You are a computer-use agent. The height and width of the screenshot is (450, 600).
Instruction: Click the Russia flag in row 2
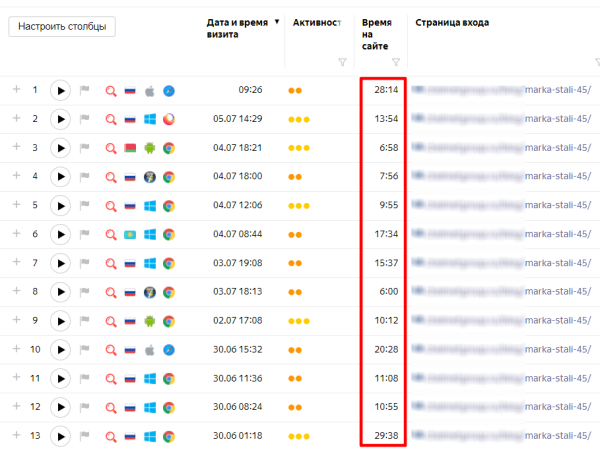click(x=130, y=119)
